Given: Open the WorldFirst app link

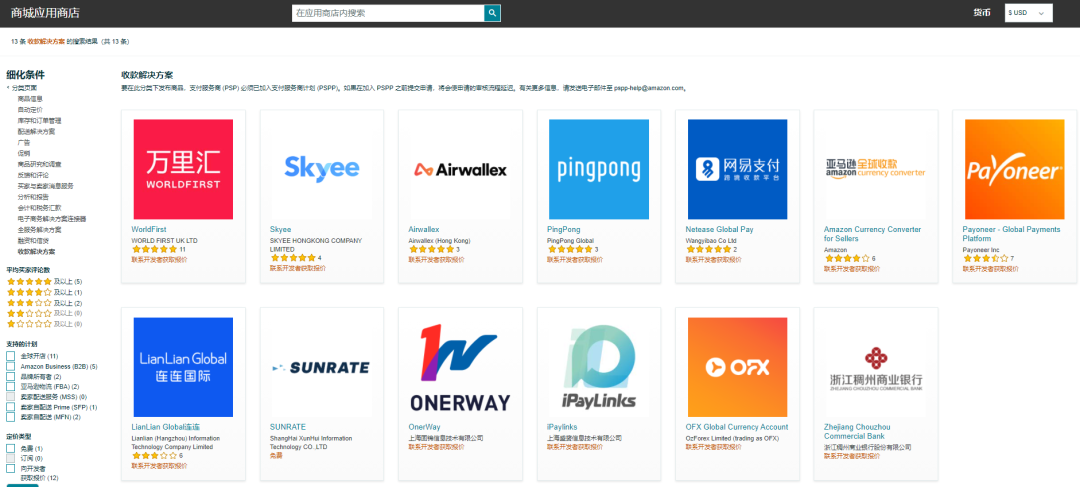Looking at the screenshot, I should [149, 229].
